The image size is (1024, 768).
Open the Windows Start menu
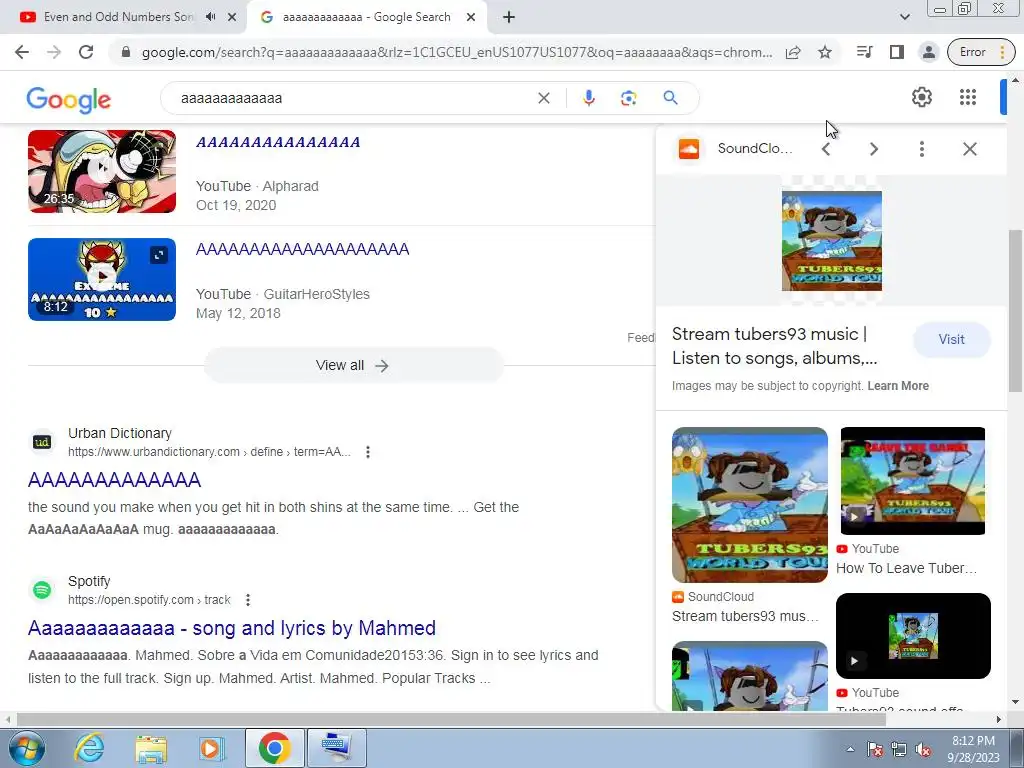click(x=25, y=748)
